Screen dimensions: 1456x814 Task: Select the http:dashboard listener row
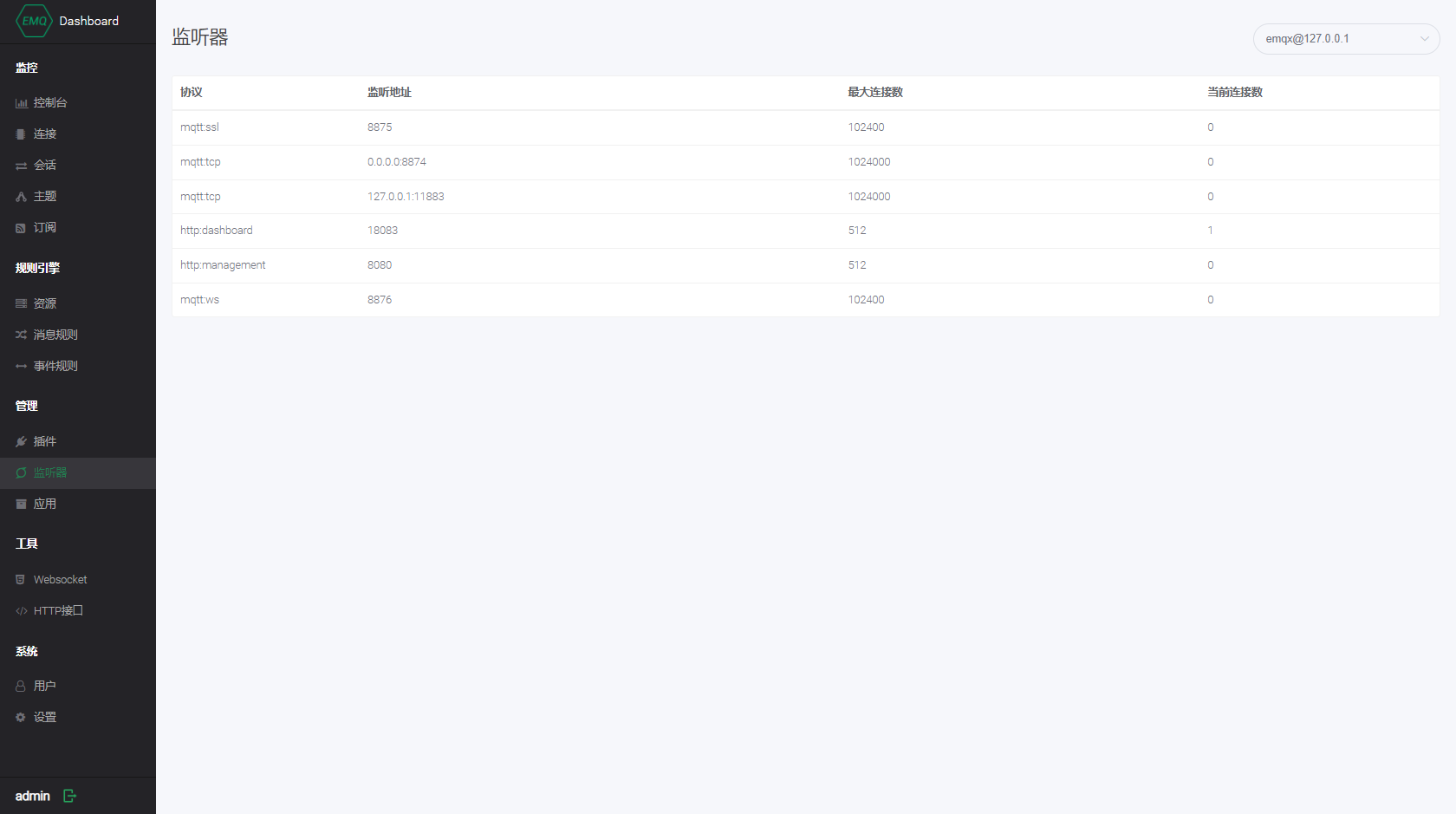[x=607, y=231]
